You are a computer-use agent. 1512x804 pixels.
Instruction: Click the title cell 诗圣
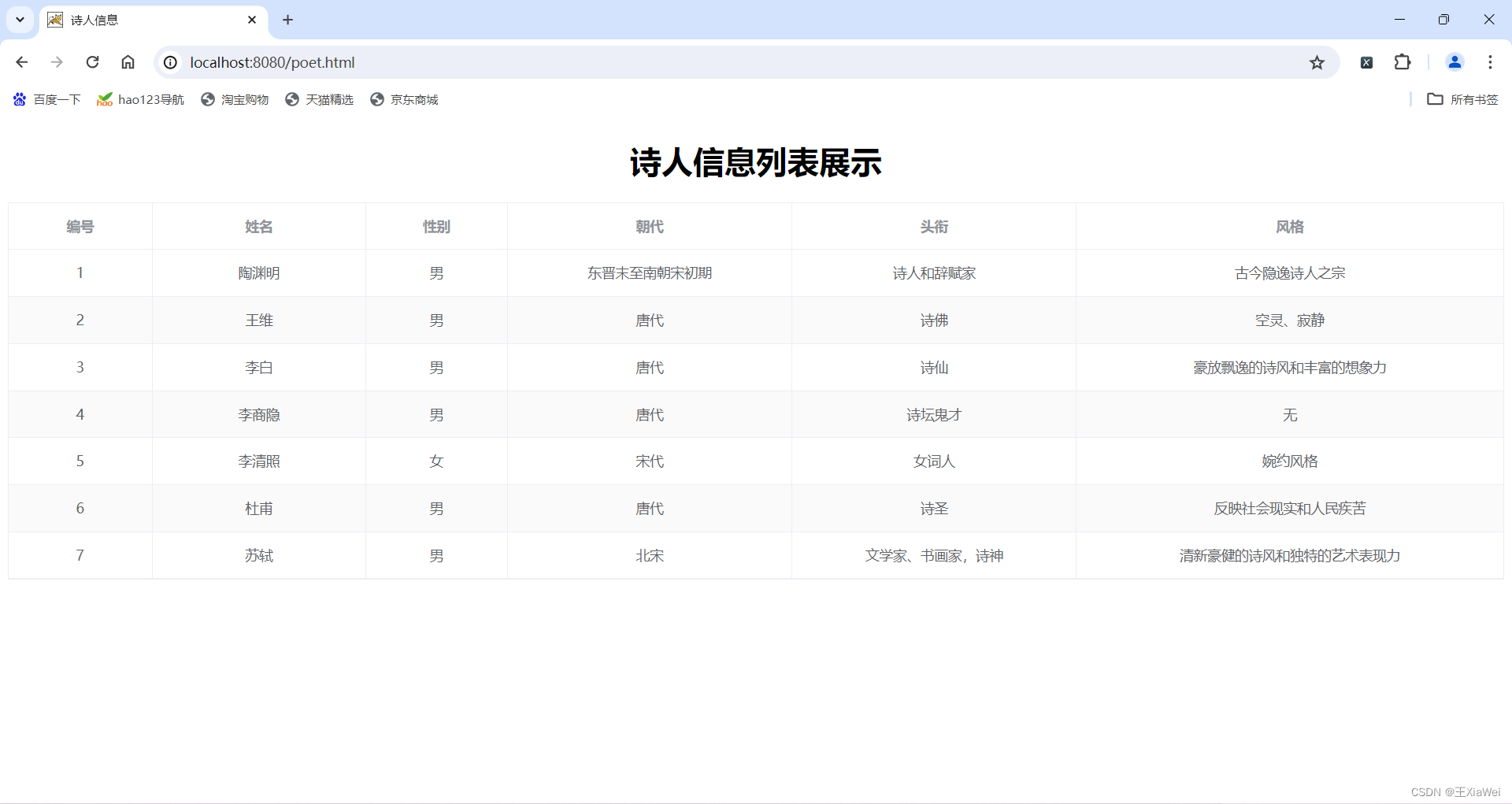pyautogui.click(x=934, y=509)
